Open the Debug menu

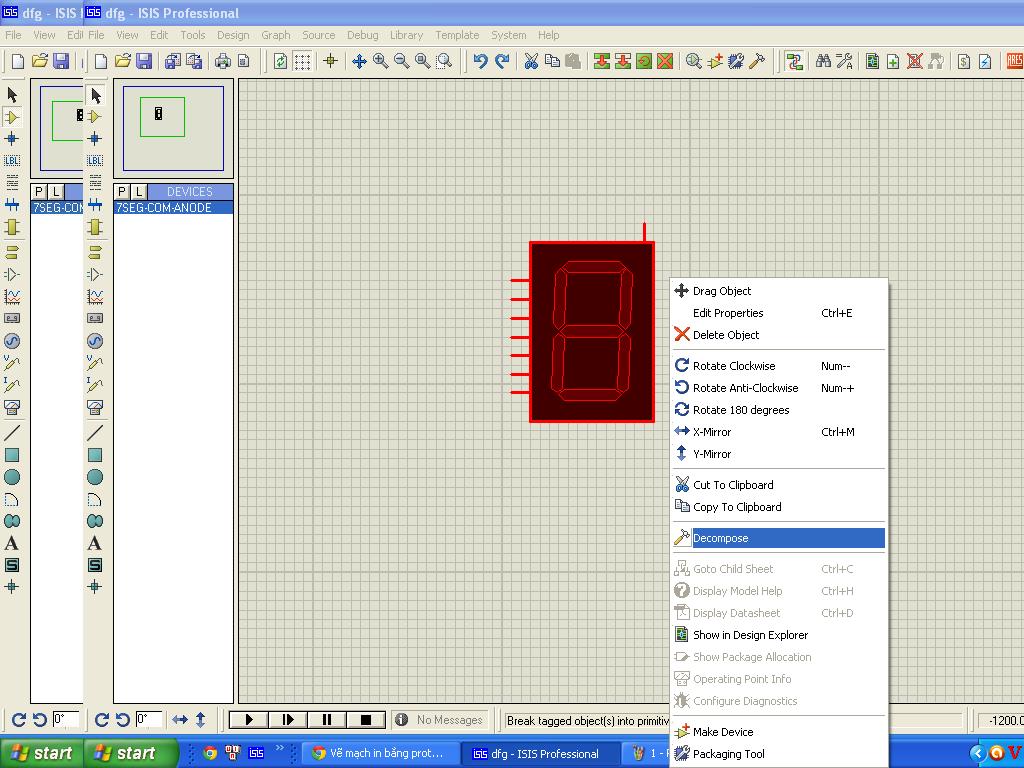tap(362, 35)
